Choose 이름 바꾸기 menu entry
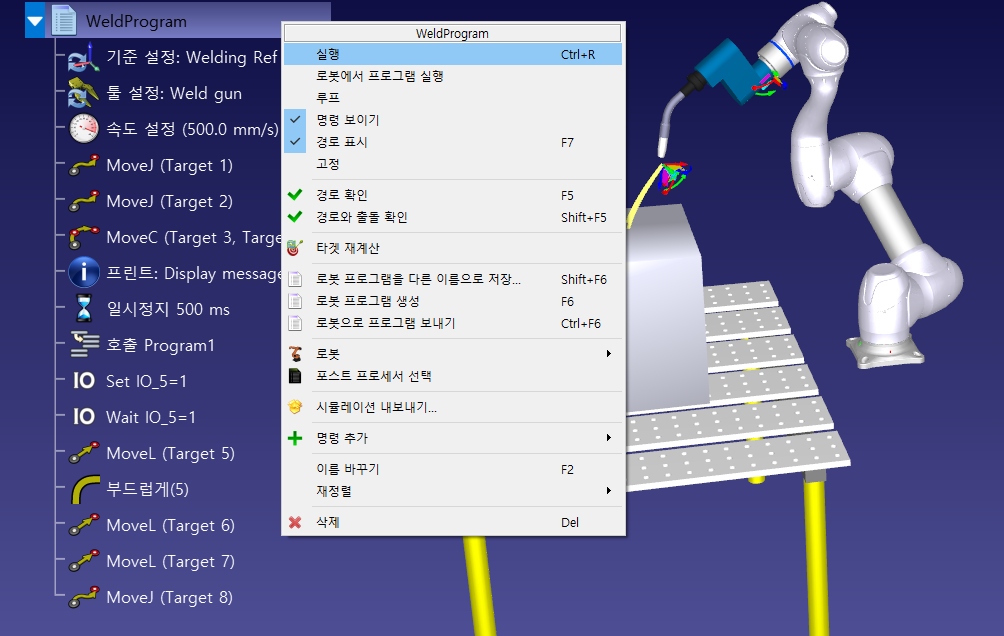The image size is (1004, 636). click(453, 469)
